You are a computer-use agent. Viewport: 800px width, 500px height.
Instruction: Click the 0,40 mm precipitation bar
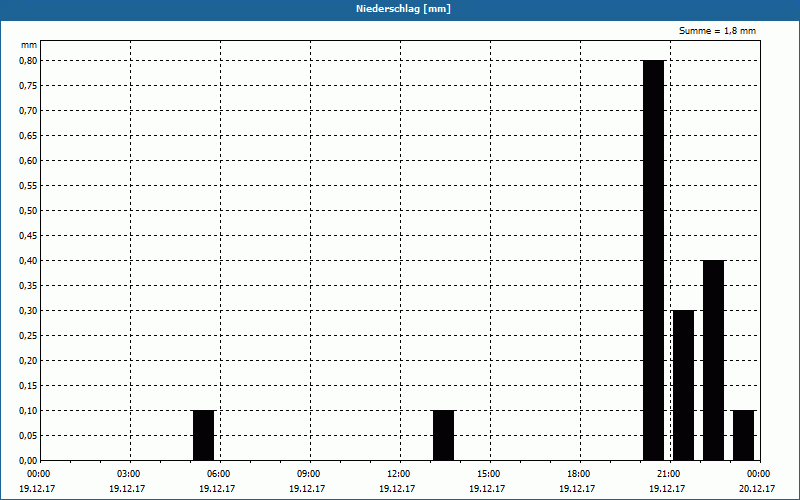coord(713,360)
